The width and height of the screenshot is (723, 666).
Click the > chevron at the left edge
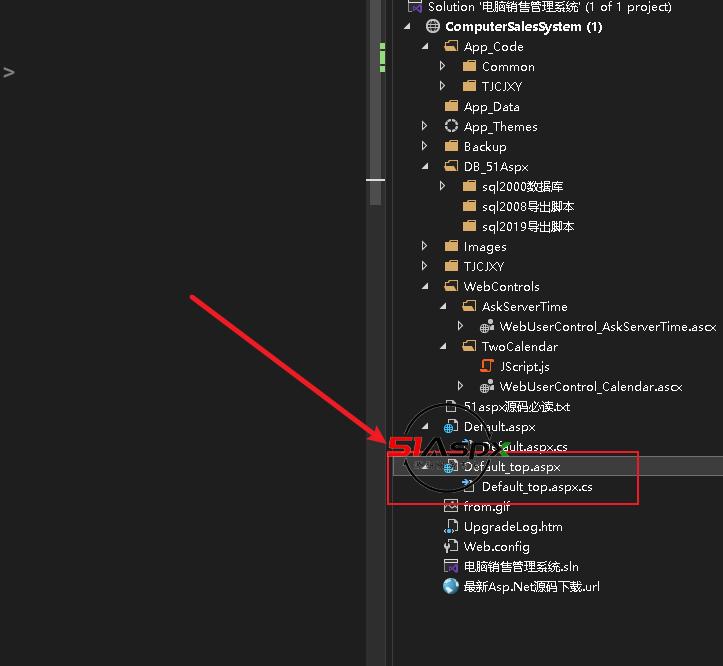pyautogui.click(x=9, y=72)
